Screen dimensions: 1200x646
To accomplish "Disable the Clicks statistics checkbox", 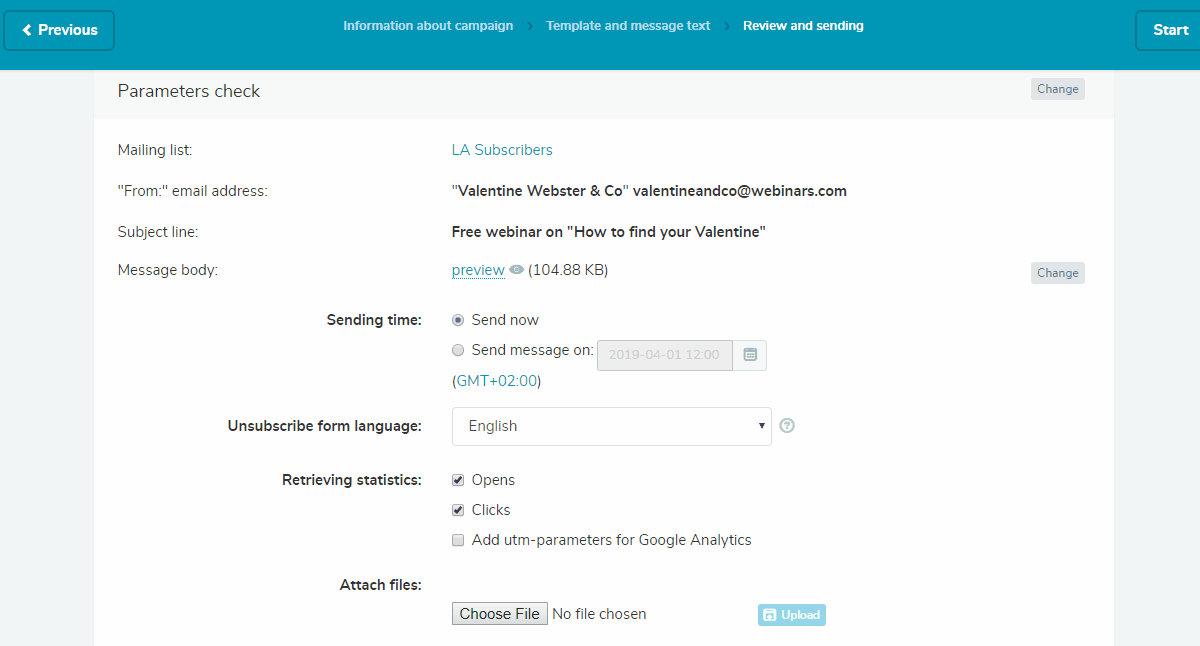I will 457,509.
